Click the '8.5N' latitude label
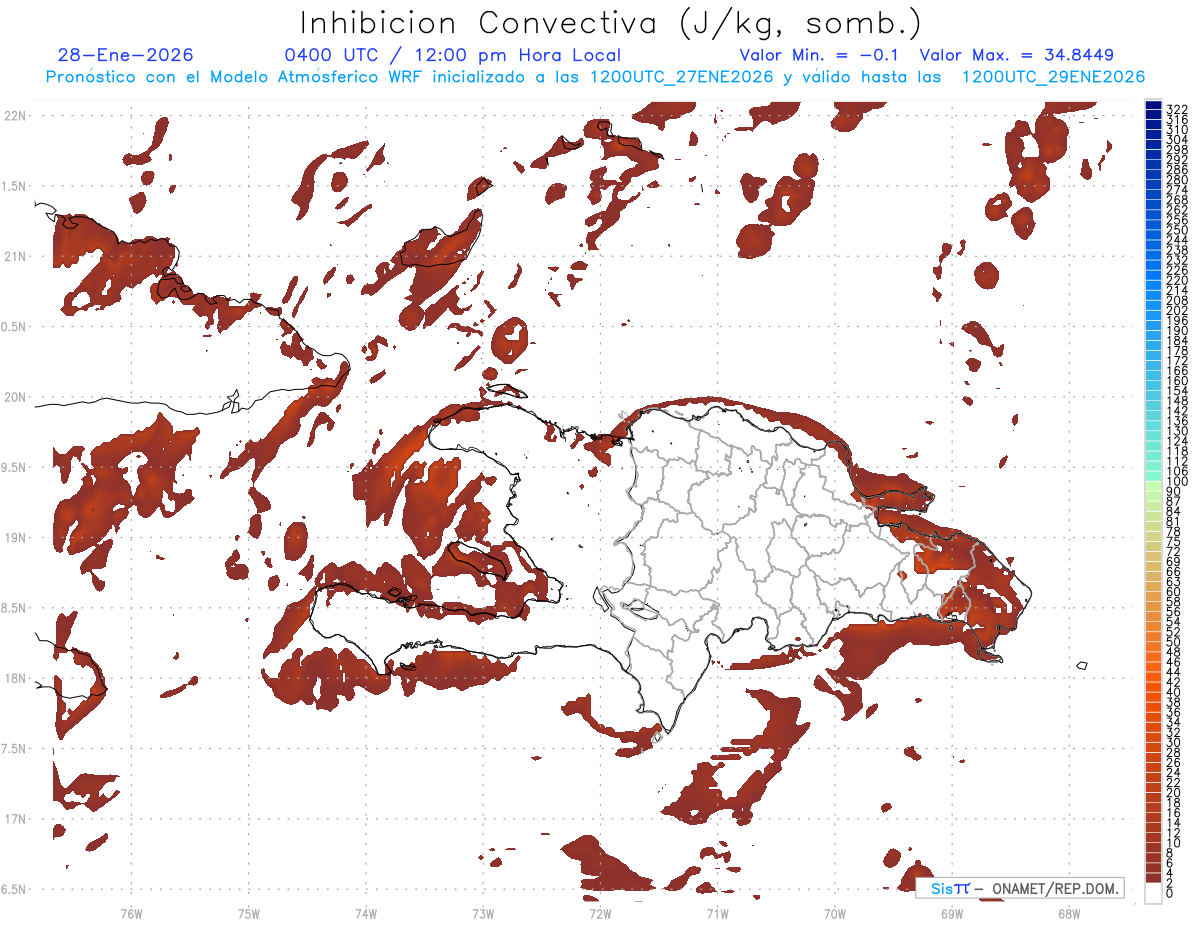 point(15,608)
